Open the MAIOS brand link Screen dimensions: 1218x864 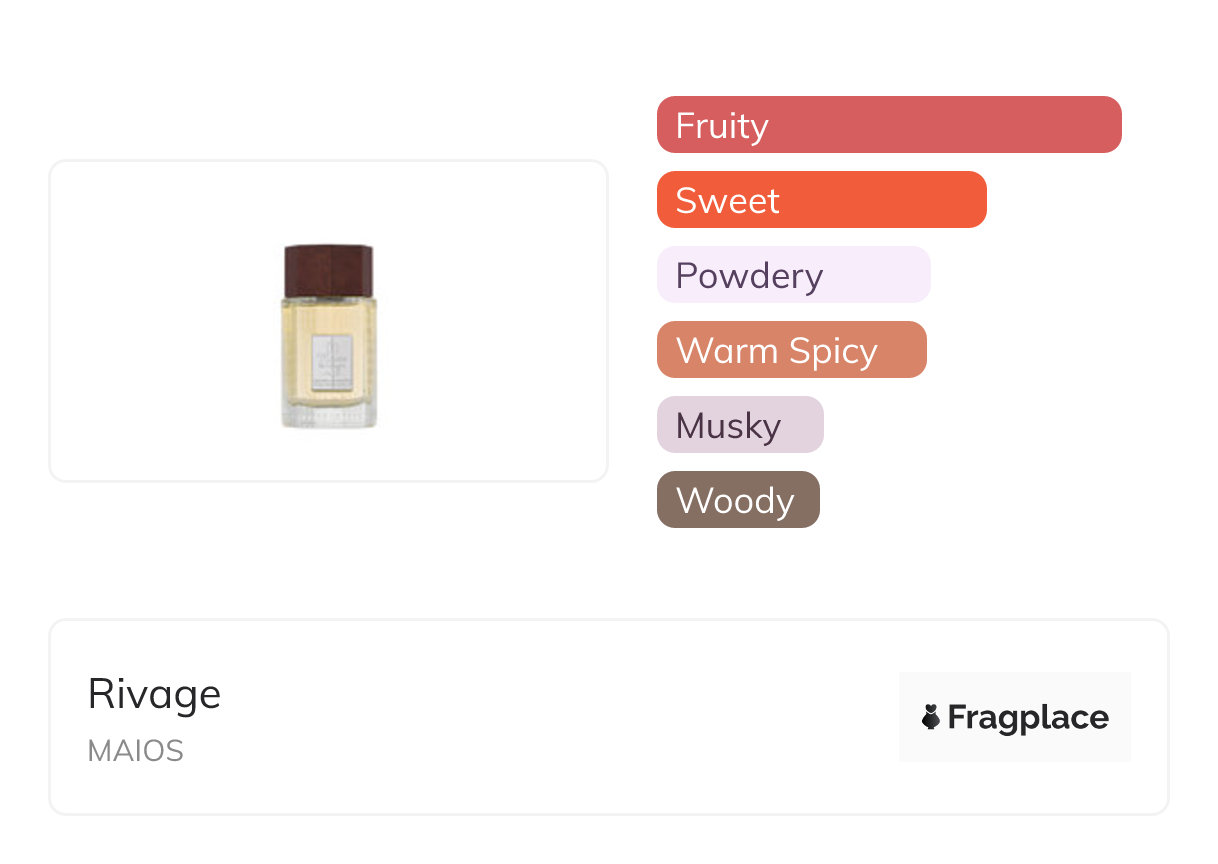(x=136, y=751)
